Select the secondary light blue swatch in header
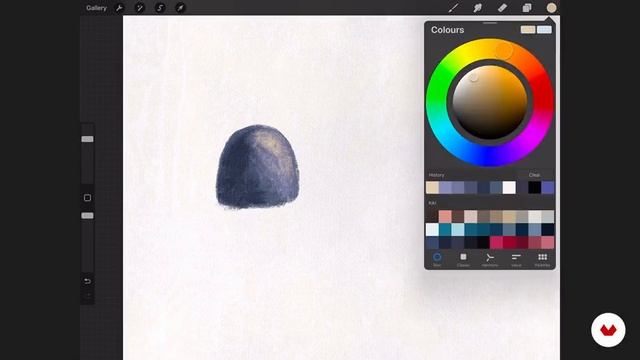The image size is (640, 360). point(544,30)
